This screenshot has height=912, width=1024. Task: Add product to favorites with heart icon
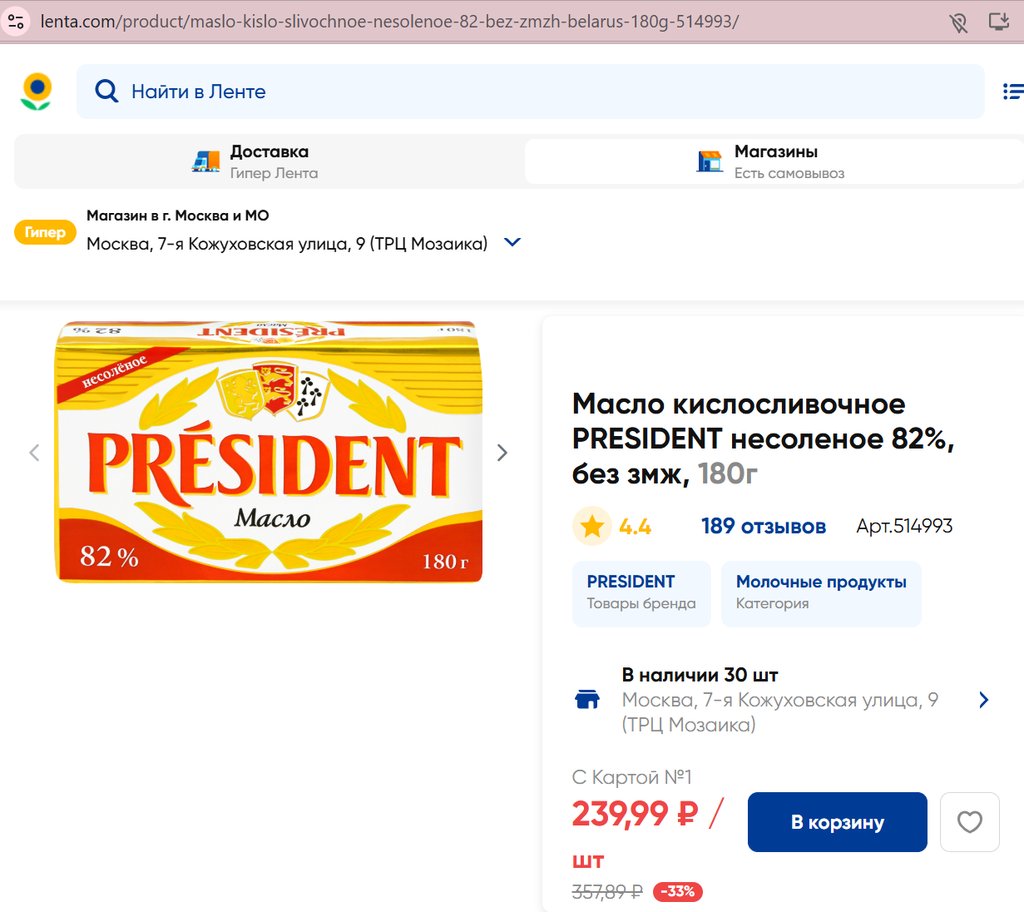click(969, 822)
